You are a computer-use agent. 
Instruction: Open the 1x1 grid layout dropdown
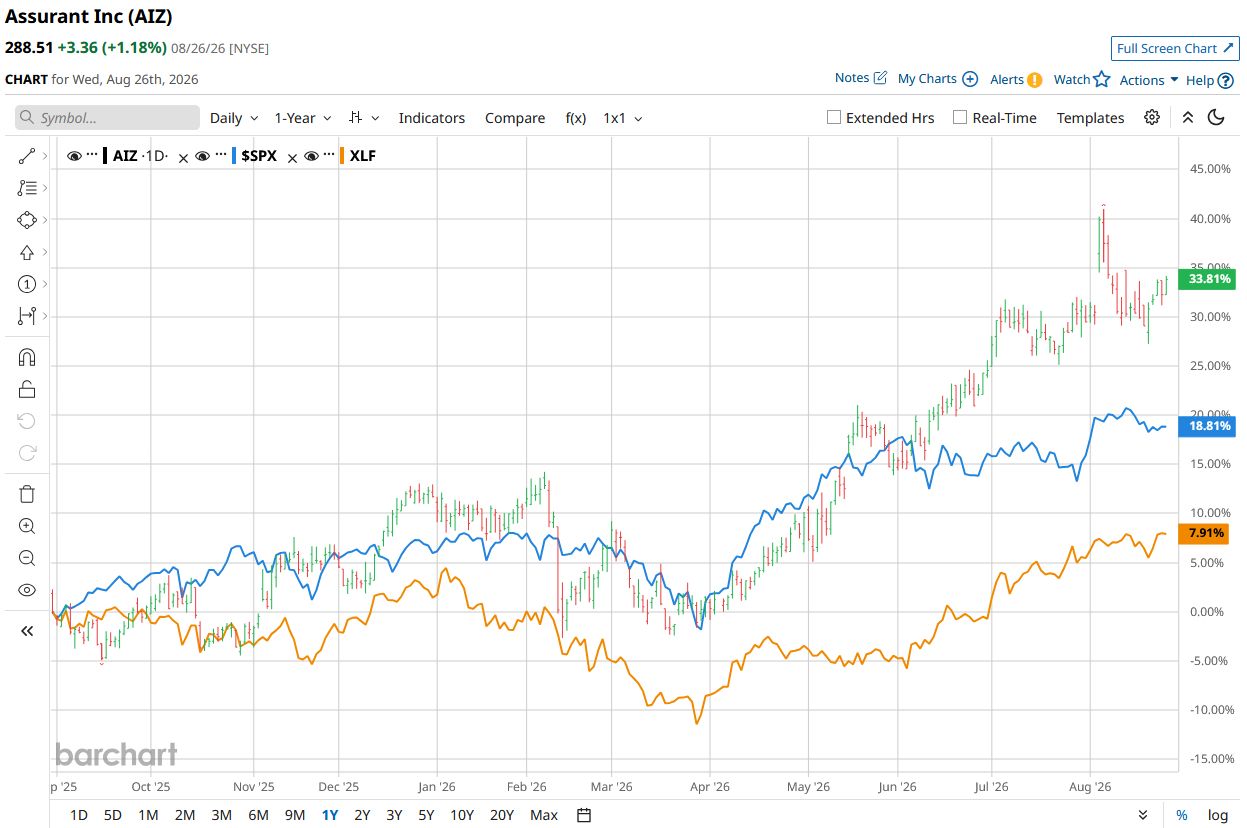point(623,118)
